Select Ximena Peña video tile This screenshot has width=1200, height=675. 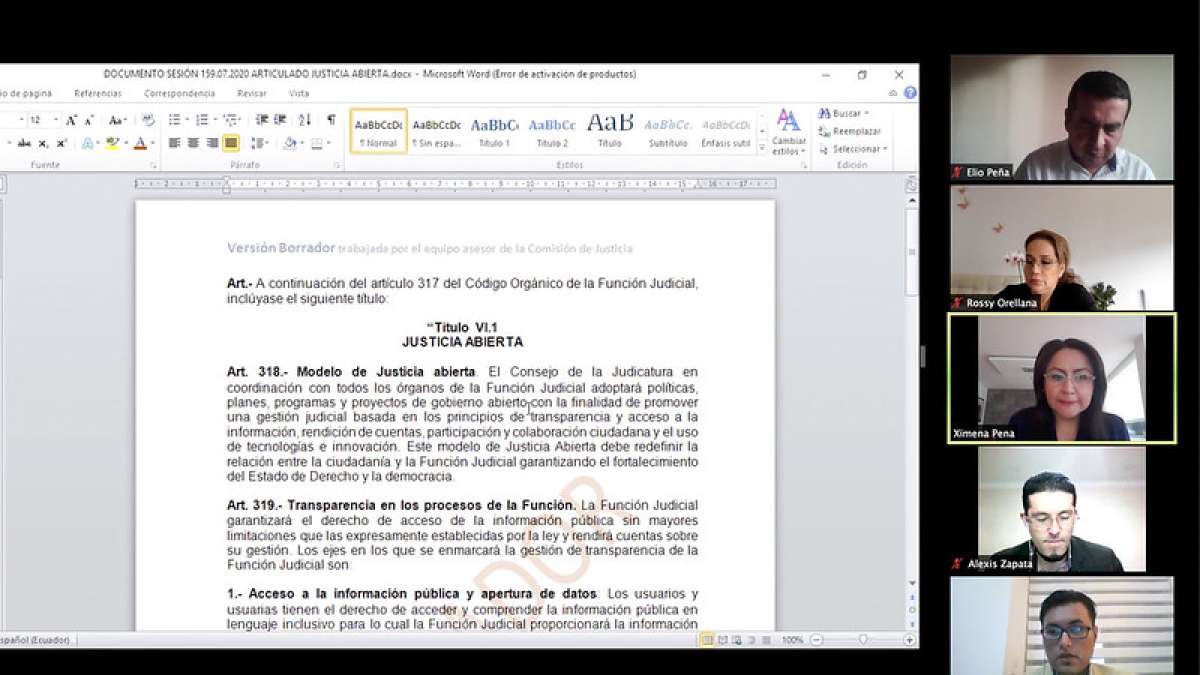(x=1062, y=378)
